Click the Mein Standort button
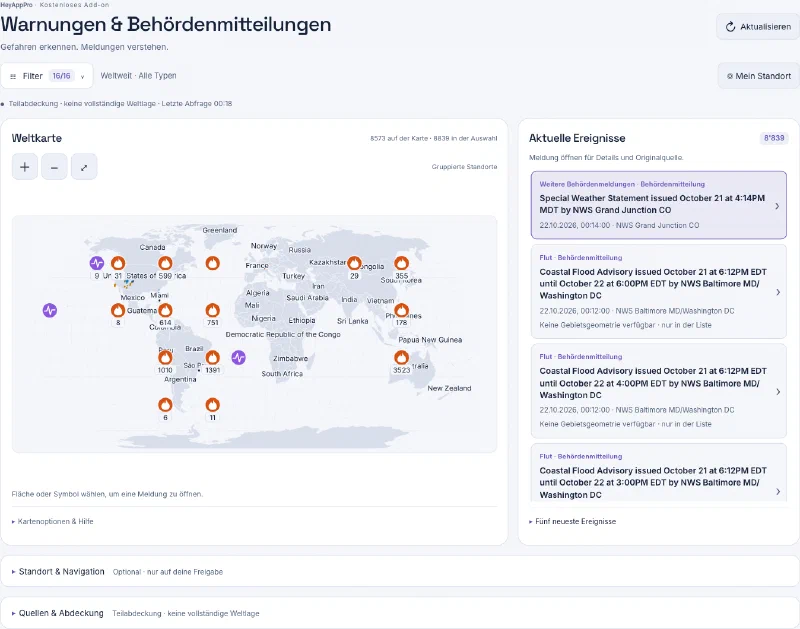Viewport: 800px width, 629px height. click(x=759, y=76)
